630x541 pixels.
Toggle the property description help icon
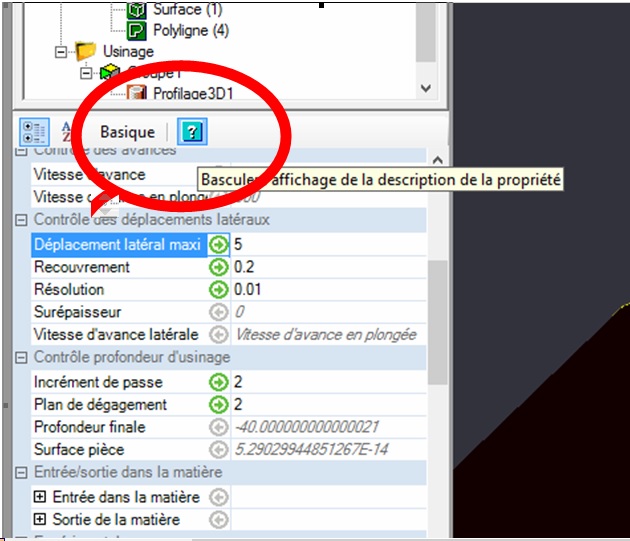tap(192, 131)
